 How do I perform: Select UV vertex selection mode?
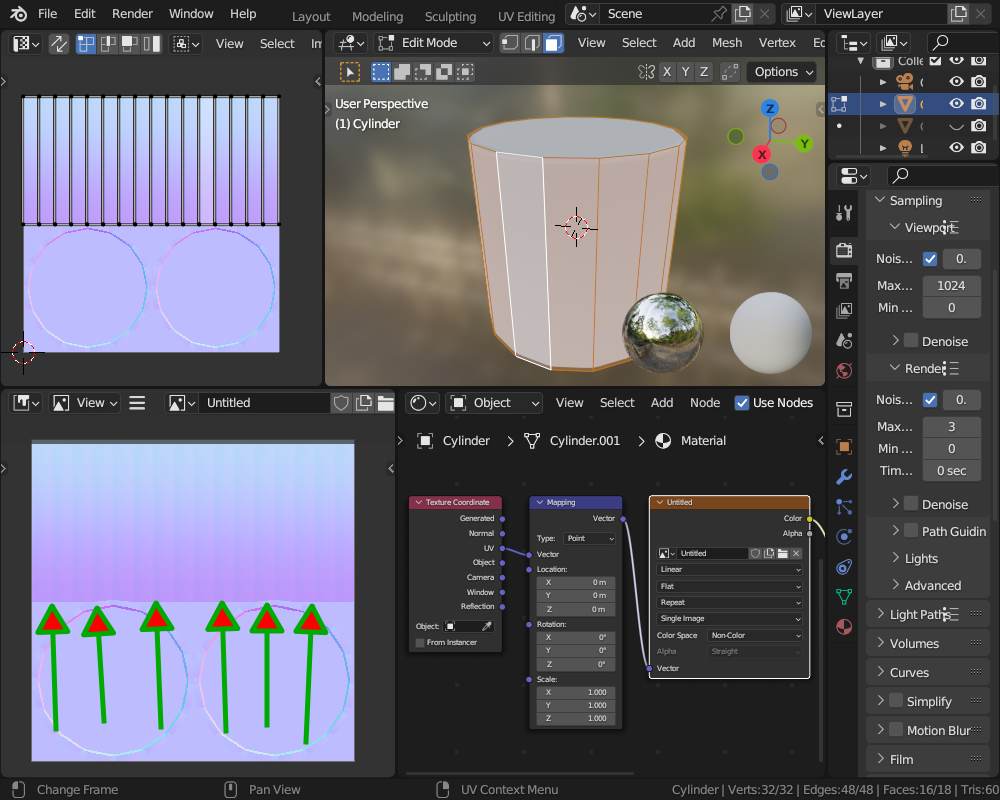tap(85, 43)
